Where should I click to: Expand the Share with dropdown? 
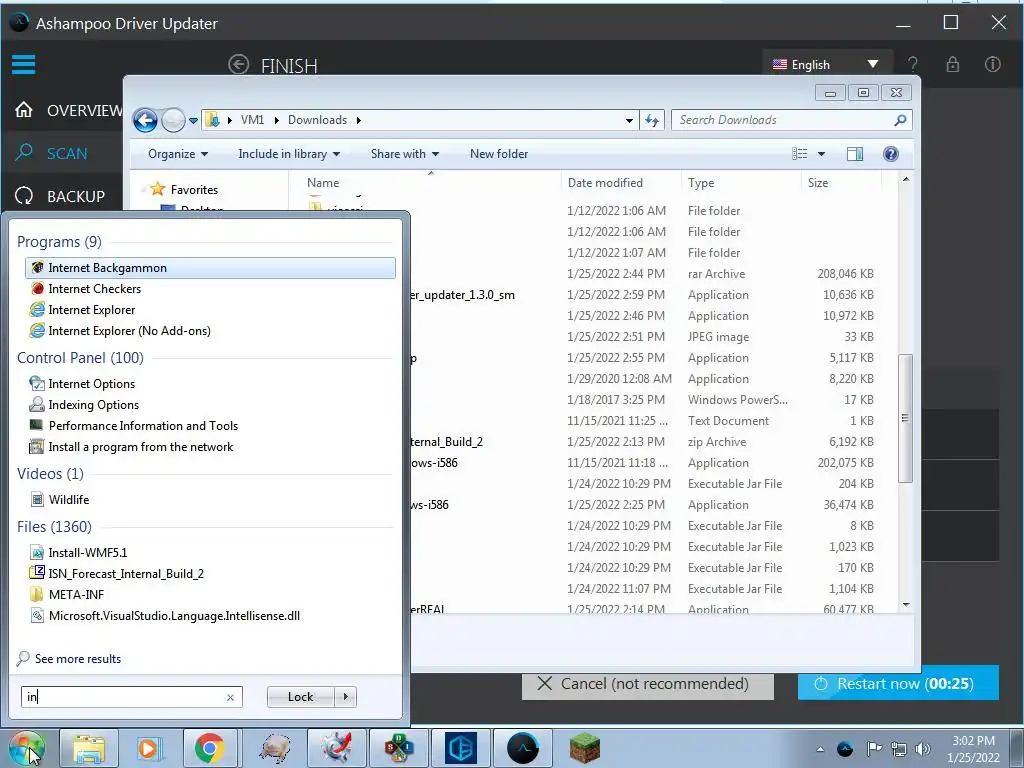(x=405, y=154)
